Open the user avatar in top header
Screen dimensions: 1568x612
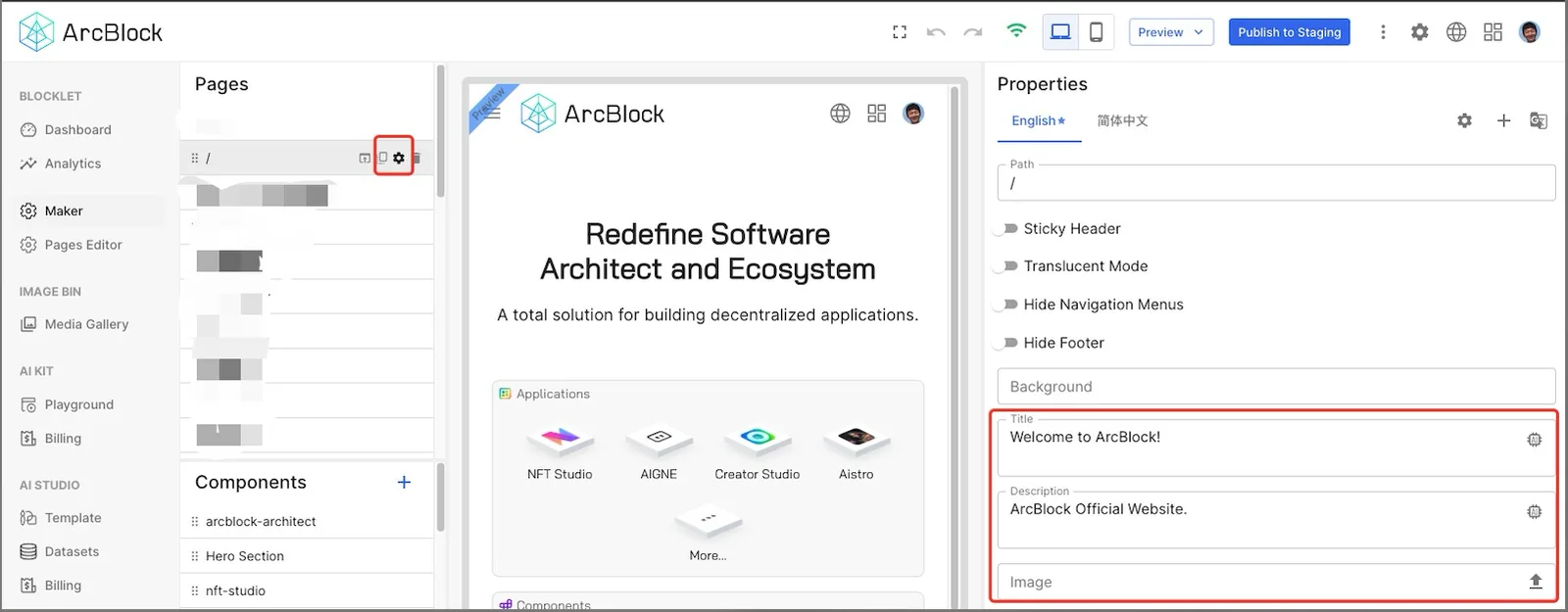pos(1529,32)
